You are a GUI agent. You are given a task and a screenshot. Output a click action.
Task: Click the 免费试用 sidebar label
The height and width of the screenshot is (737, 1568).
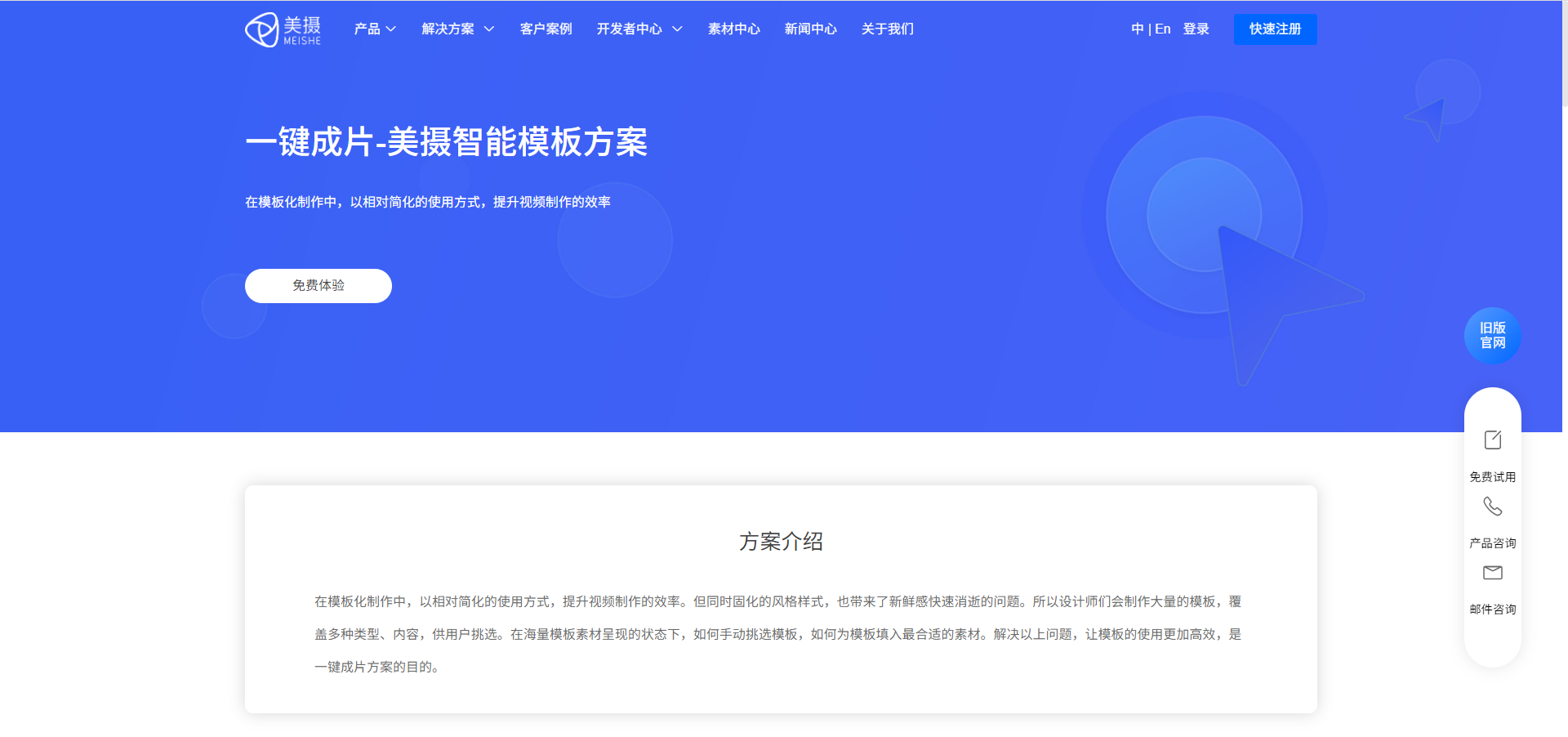1493,476
